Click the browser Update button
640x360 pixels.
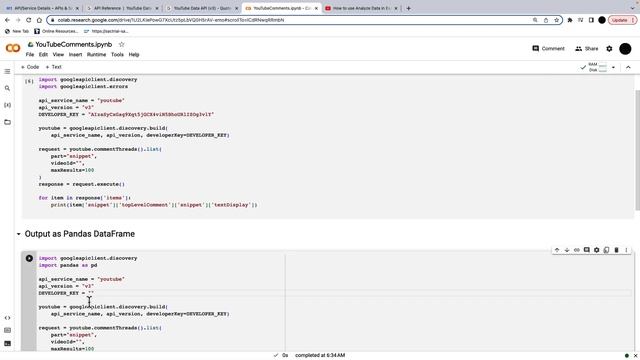coord(622,20)
